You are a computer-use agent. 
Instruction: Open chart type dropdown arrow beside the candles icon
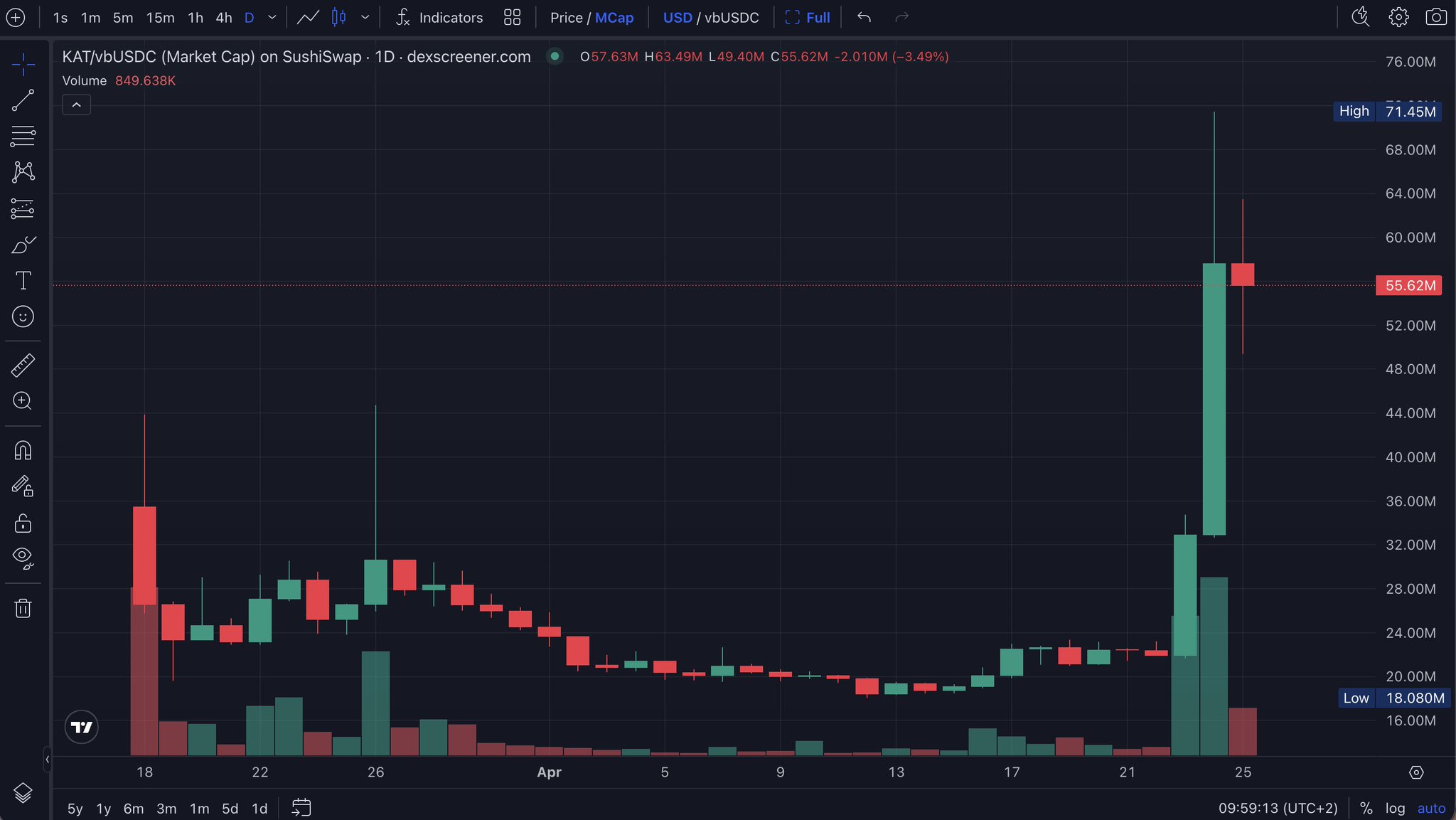pyautogui.click(x=365, y=18)
